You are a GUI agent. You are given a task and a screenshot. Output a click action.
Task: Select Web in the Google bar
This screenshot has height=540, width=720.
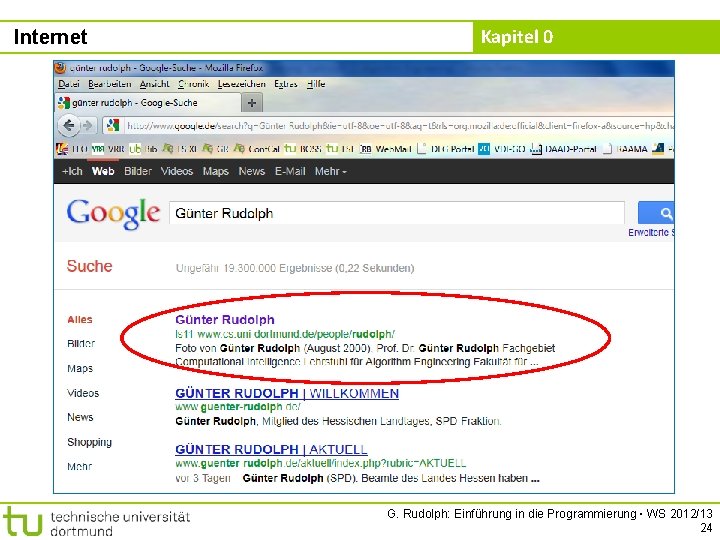point(103,171)
